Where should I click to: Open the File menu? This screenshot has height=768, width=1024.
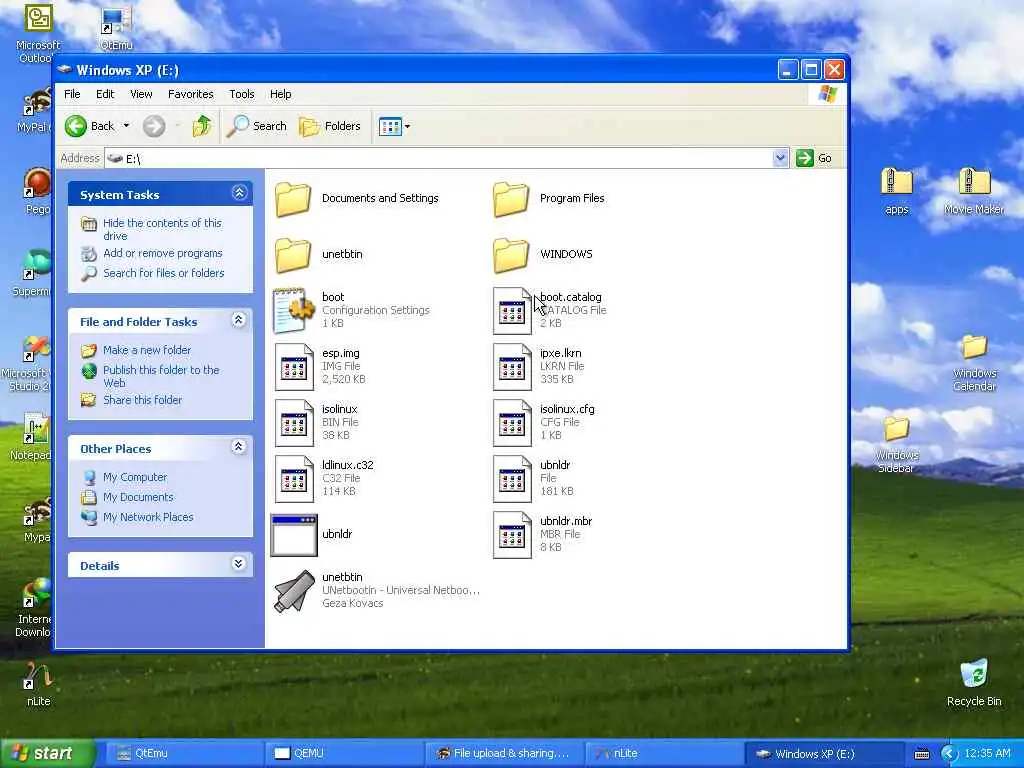[72, 94]
